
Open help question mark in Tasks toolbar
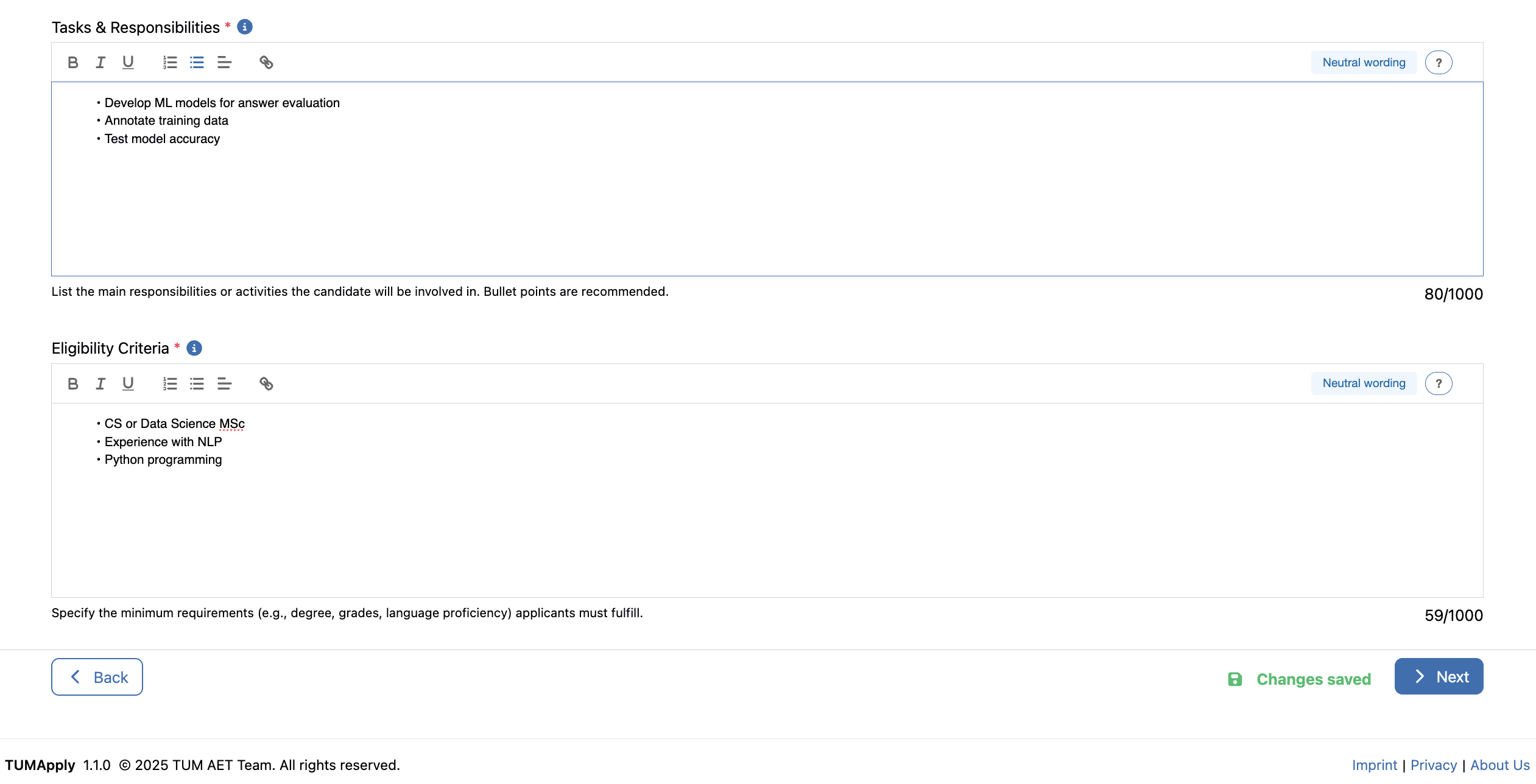(x=1439, y=62)
